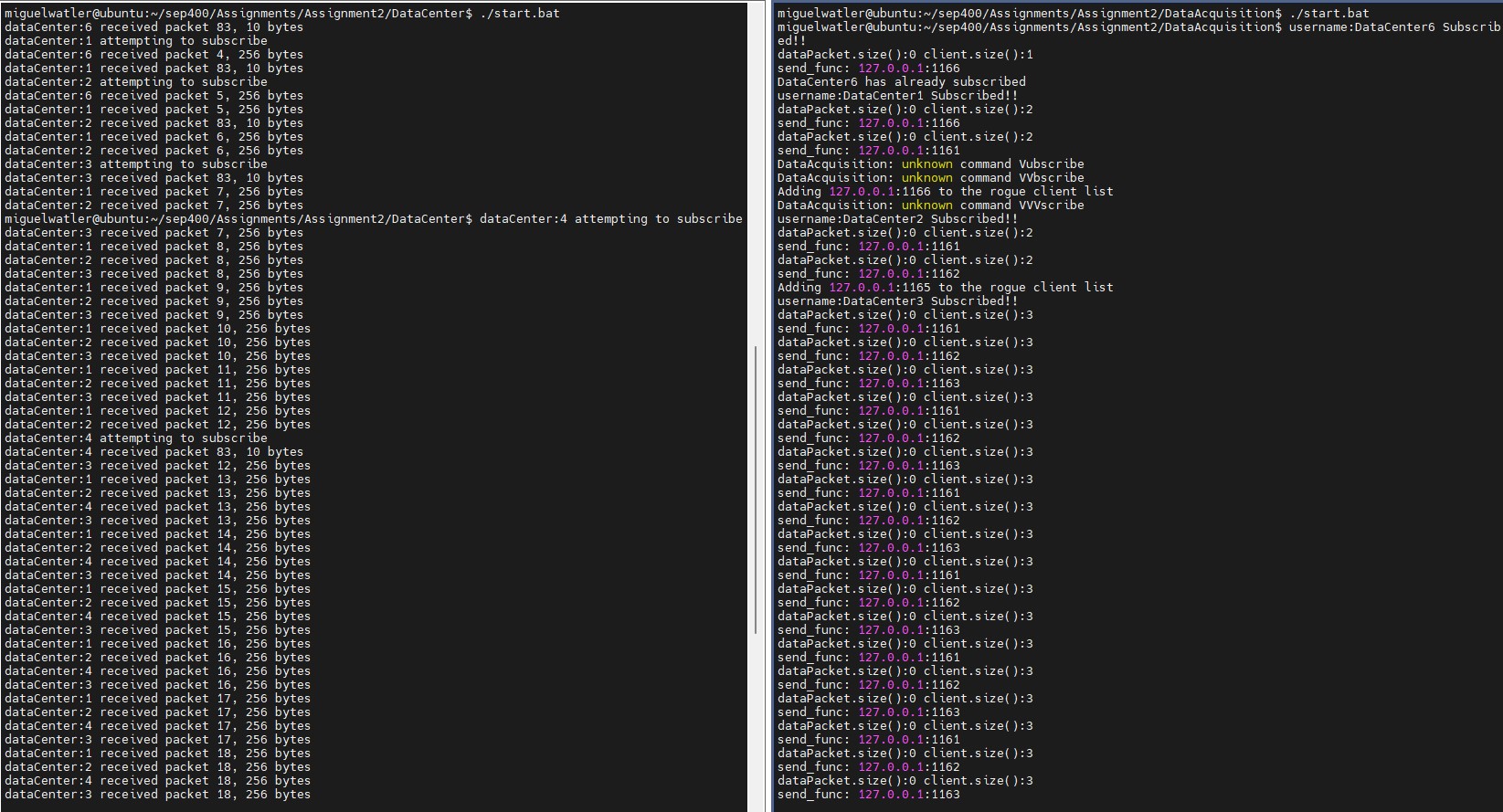Screen dimensions: 1503x812
Task: Select line 'dataCenter:6 received packet 4, 256 bytes'
Action: click(153, 55)
